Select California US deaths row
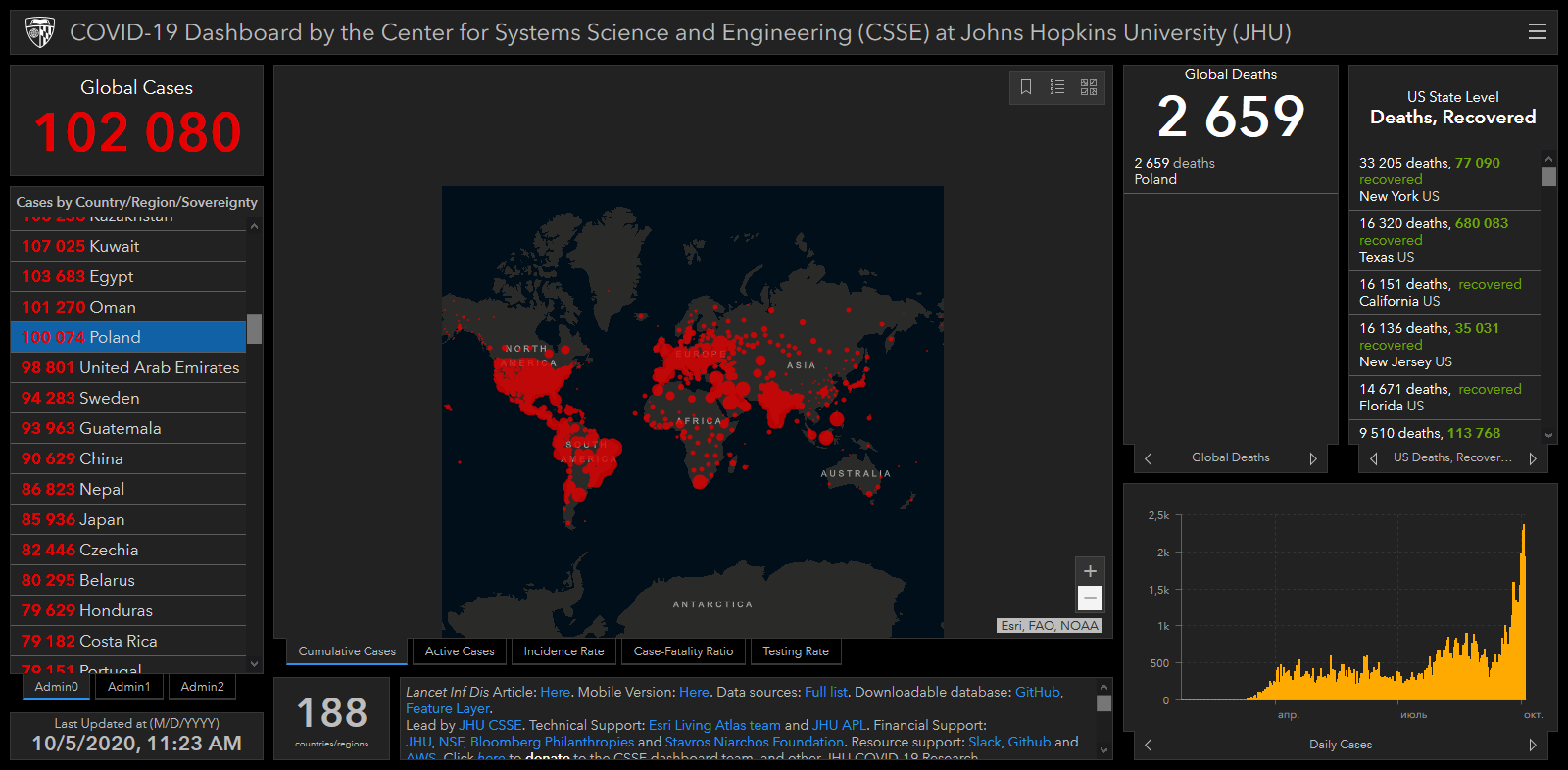This screenshot has height=770, width=1568. tap(1445, 293)
